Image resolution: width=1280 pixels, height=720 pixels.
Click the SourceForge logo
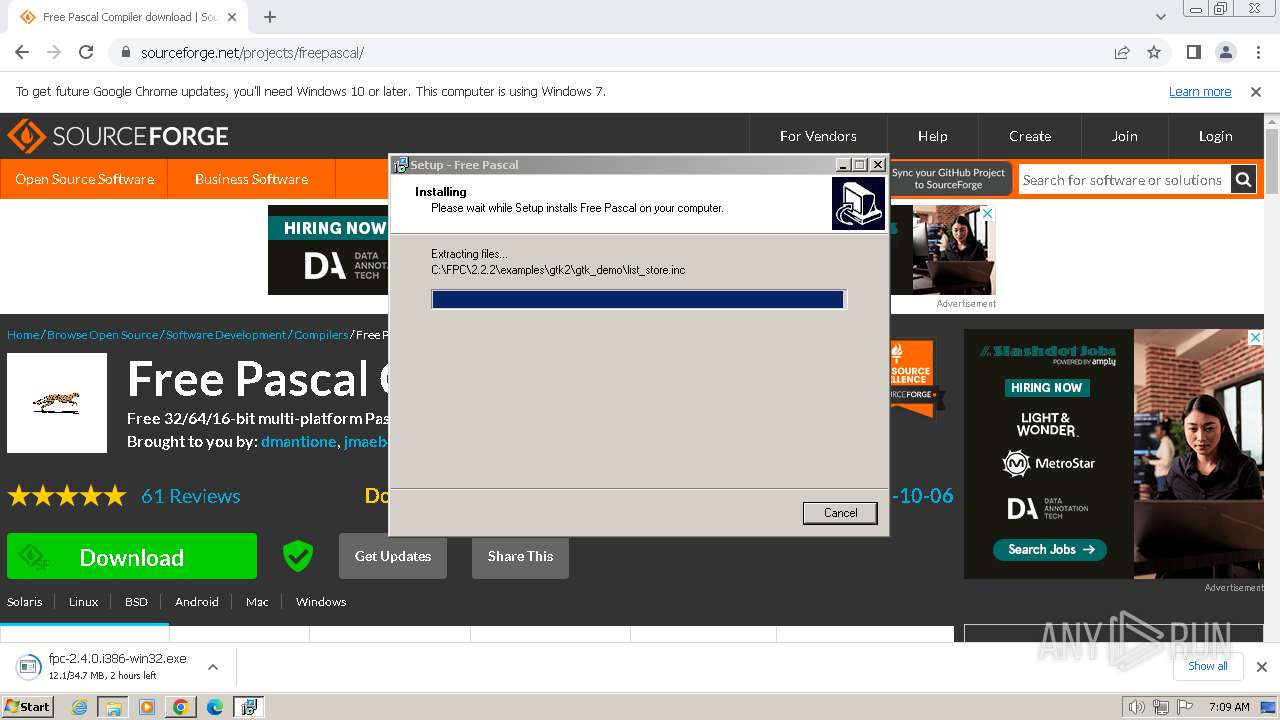pos(118,136)
